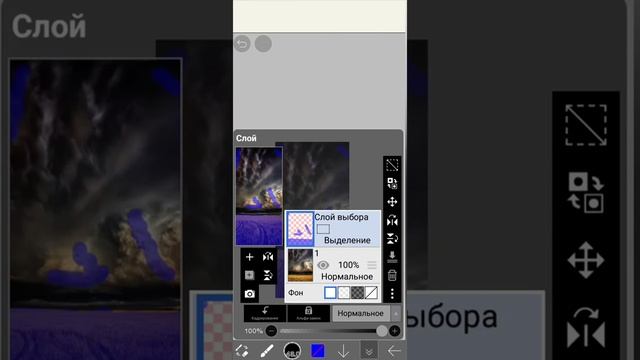The width and height of the screenshot is (640, 360).
Task: Select the Brush tool in bottom bar
Action: pos(267,351)
